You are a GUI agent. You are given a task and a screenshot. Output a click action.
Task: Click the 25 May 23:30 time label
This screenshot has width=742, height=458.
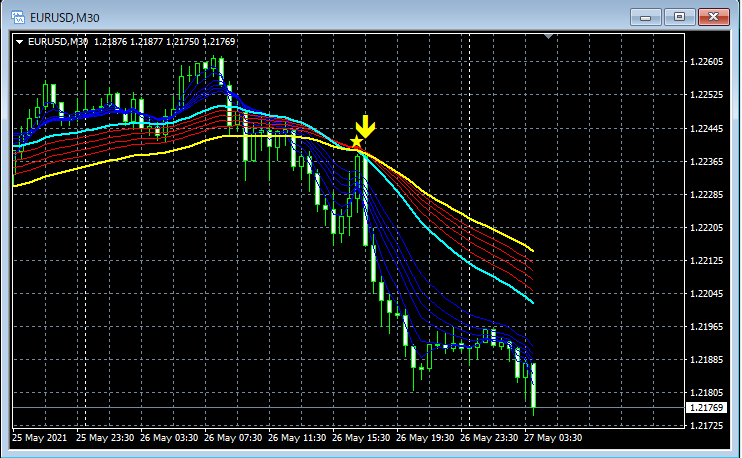point(105,438)
